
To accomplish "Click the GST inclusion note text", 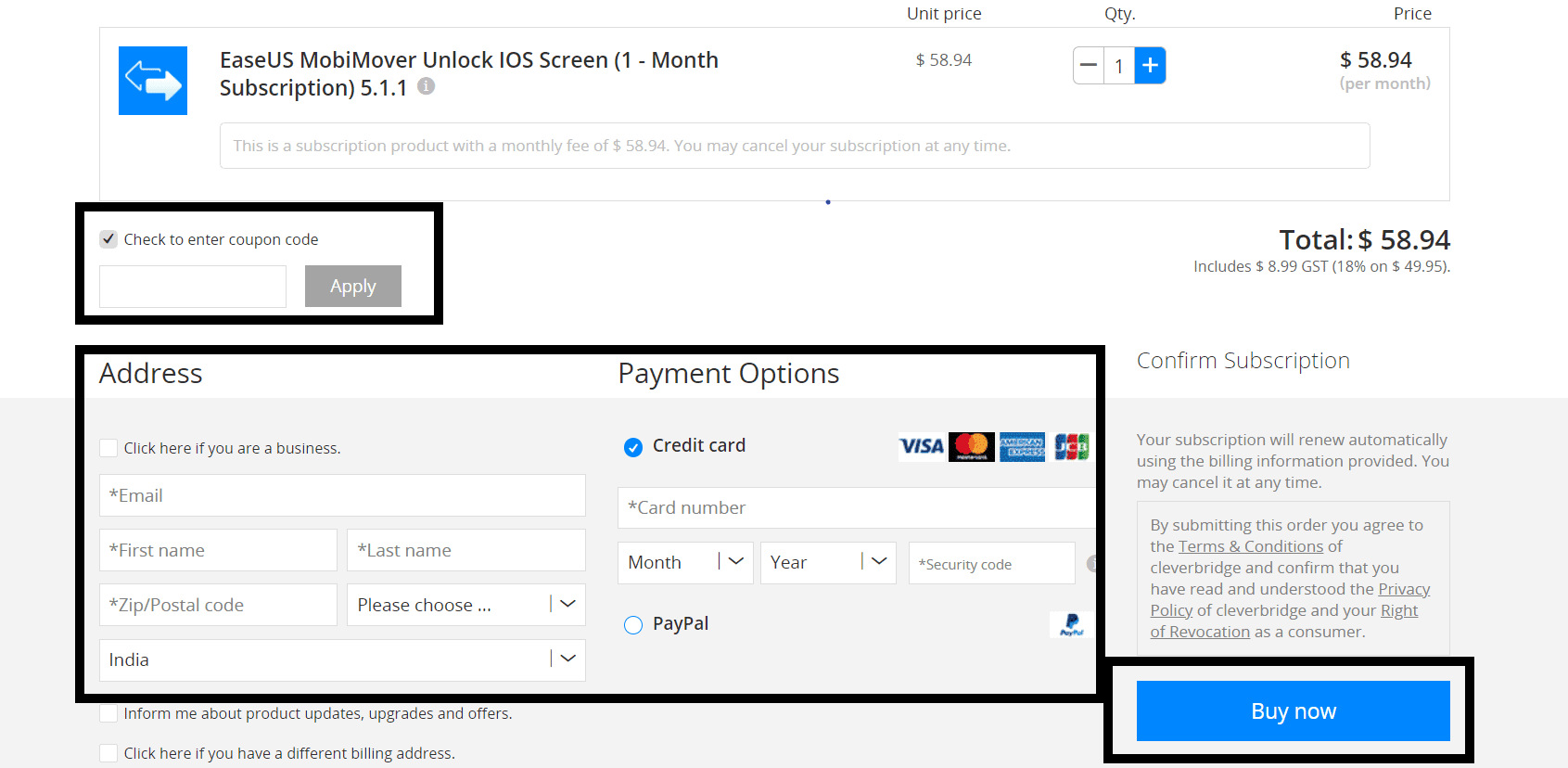I will (1322, 266).
